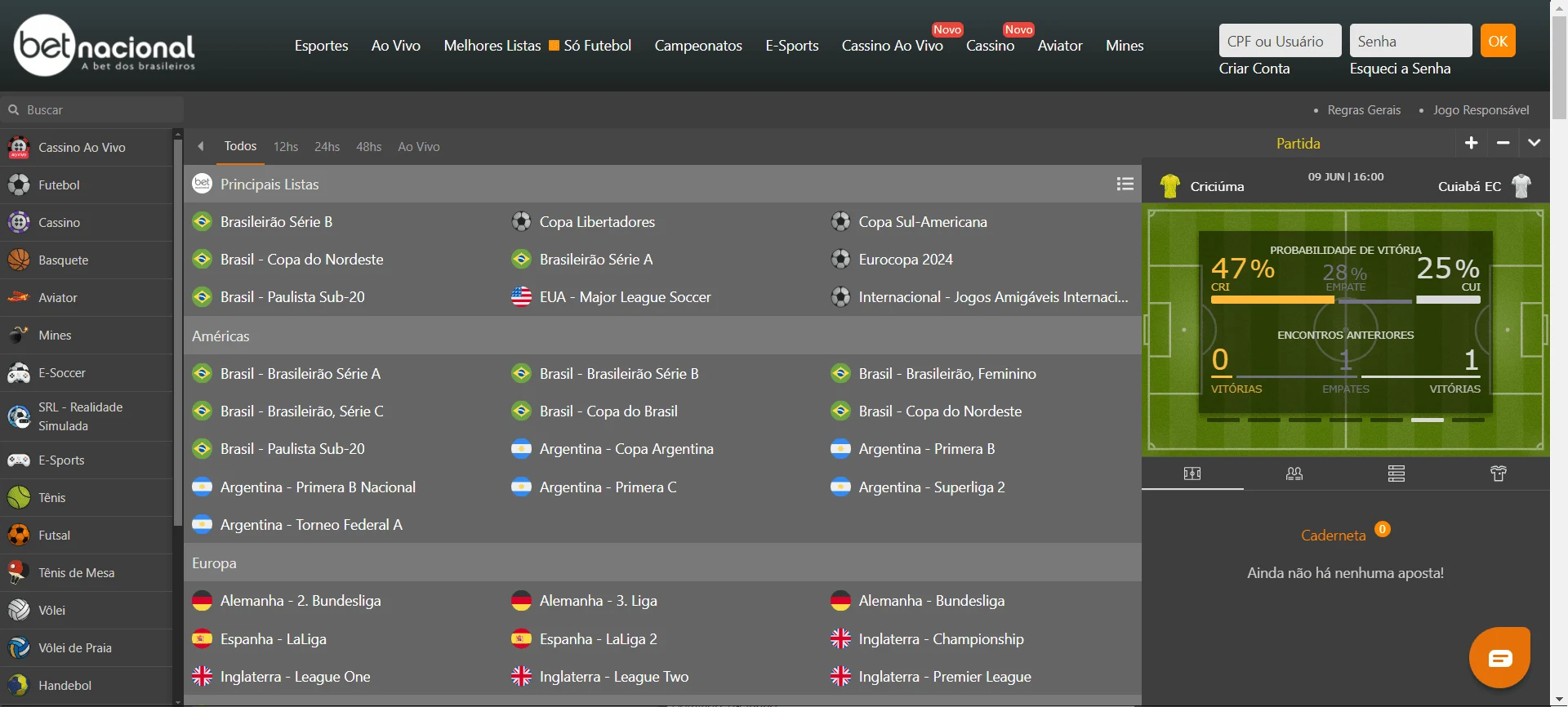The width and height of the screenshot is (1568, 707).
Task: Open the Handebol sidebar icon
Action: 19,686
